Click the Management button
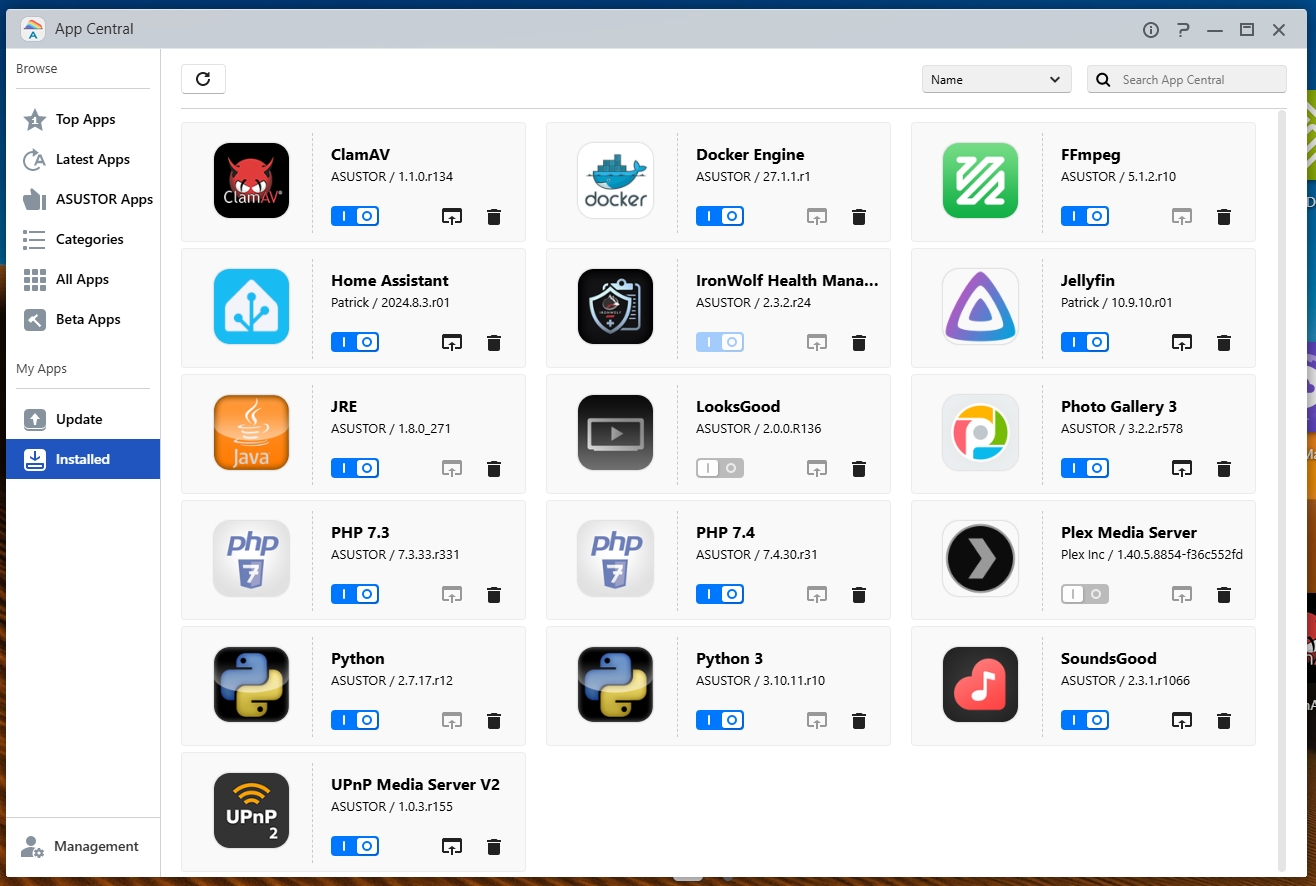This screenshot has height=886, width=1316. point(96,846)
